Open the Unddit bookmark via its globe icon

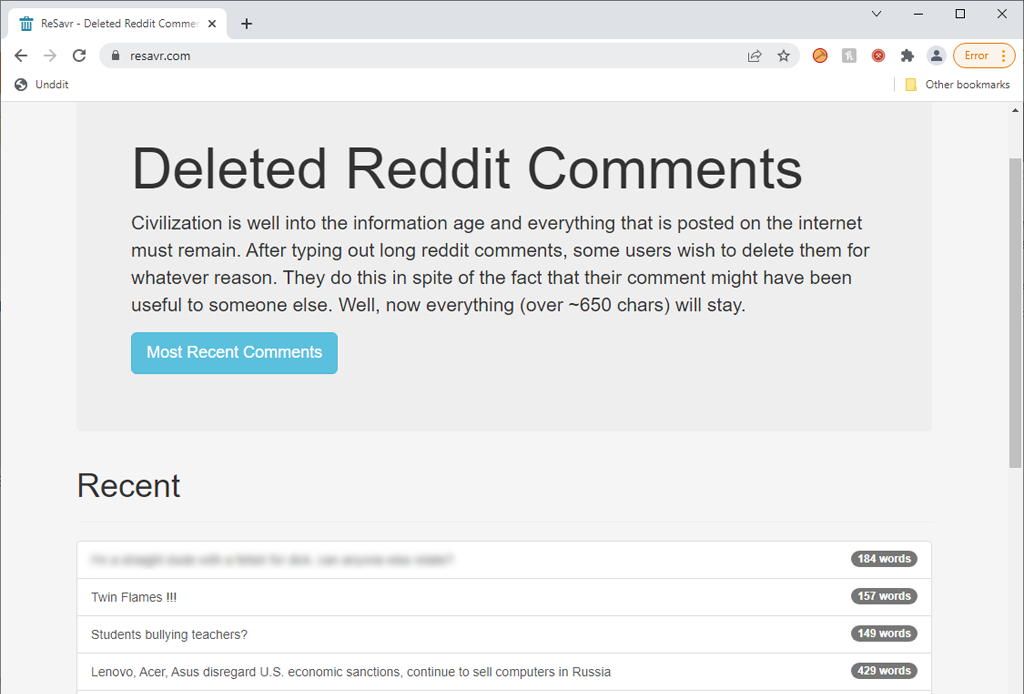click(x=21, y=84)
